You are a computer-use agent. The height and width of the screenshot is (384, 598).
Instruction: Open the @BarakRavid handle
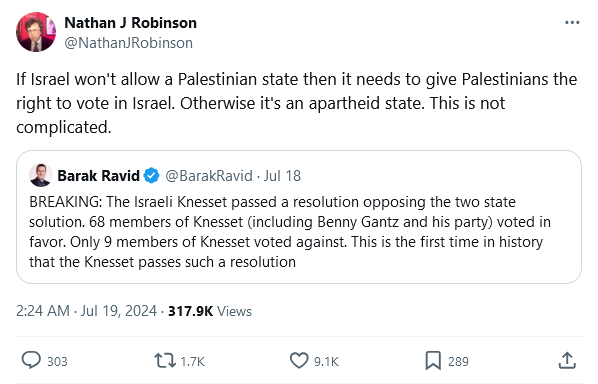pos(209,176)
